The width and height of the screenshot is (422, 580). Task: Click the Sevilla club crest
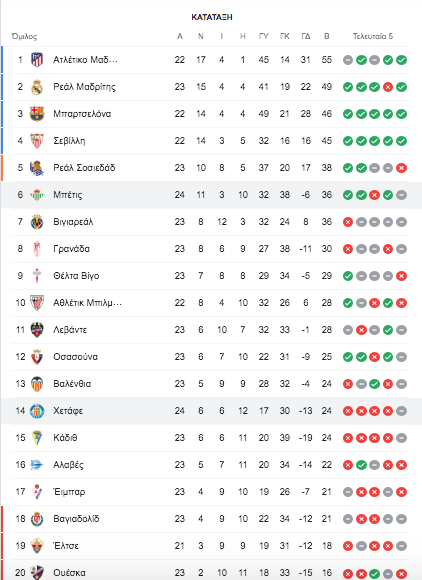coord(37,141)
